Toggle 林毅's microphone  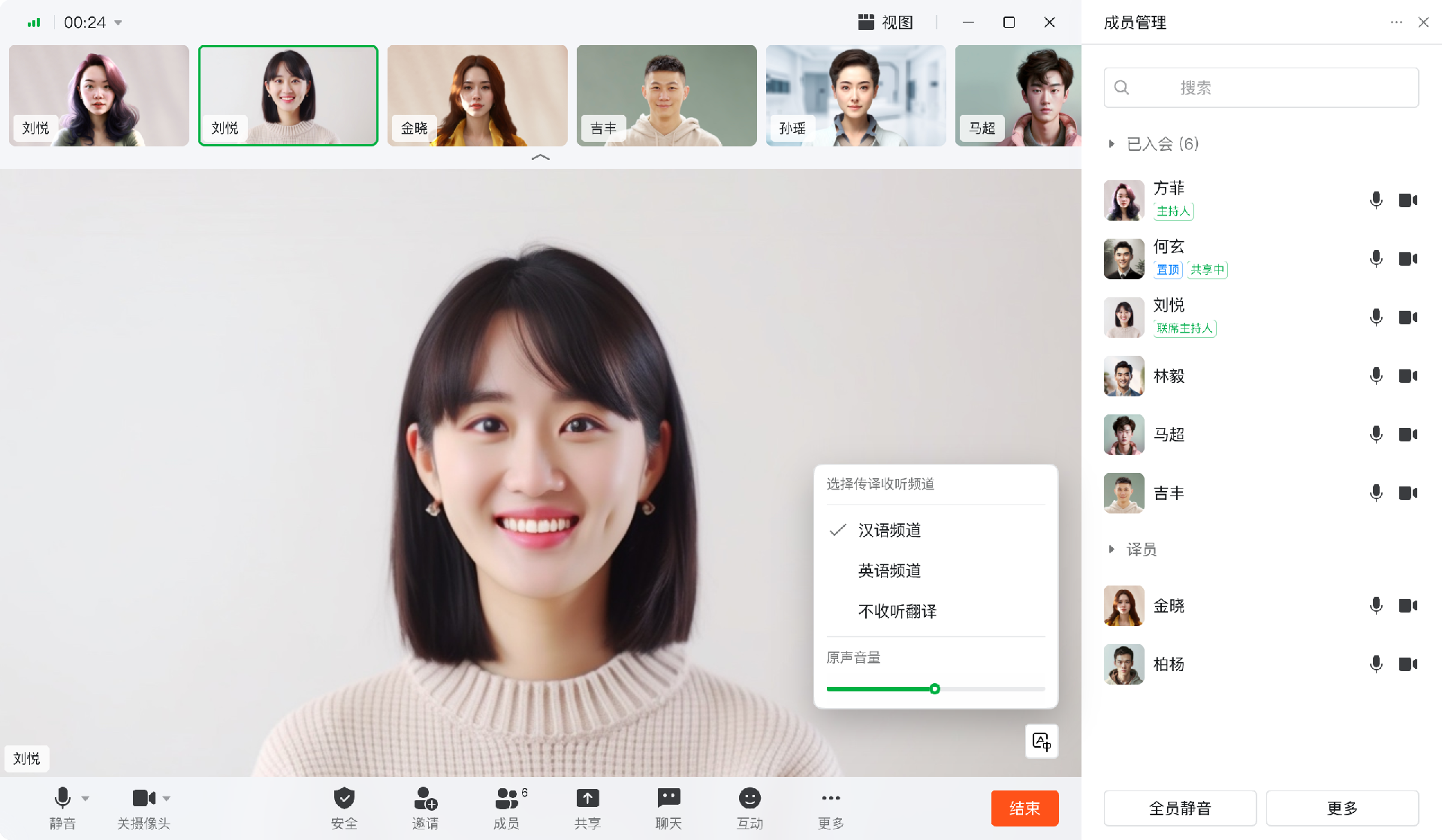[x=1376, y=375]
